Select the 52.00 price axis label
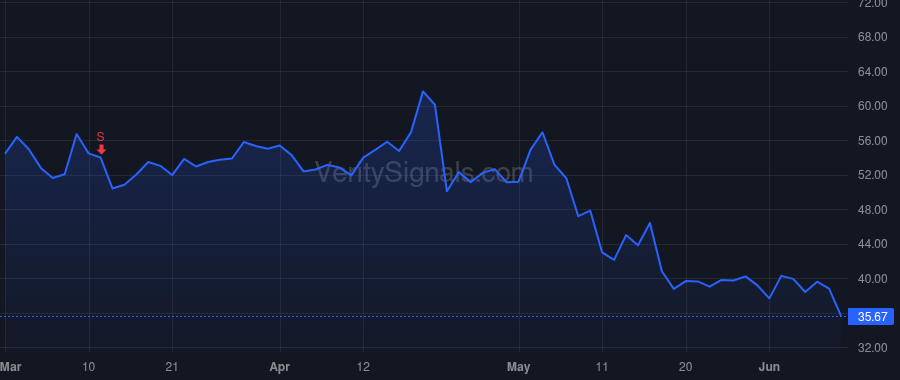 [x=872, y=175]
